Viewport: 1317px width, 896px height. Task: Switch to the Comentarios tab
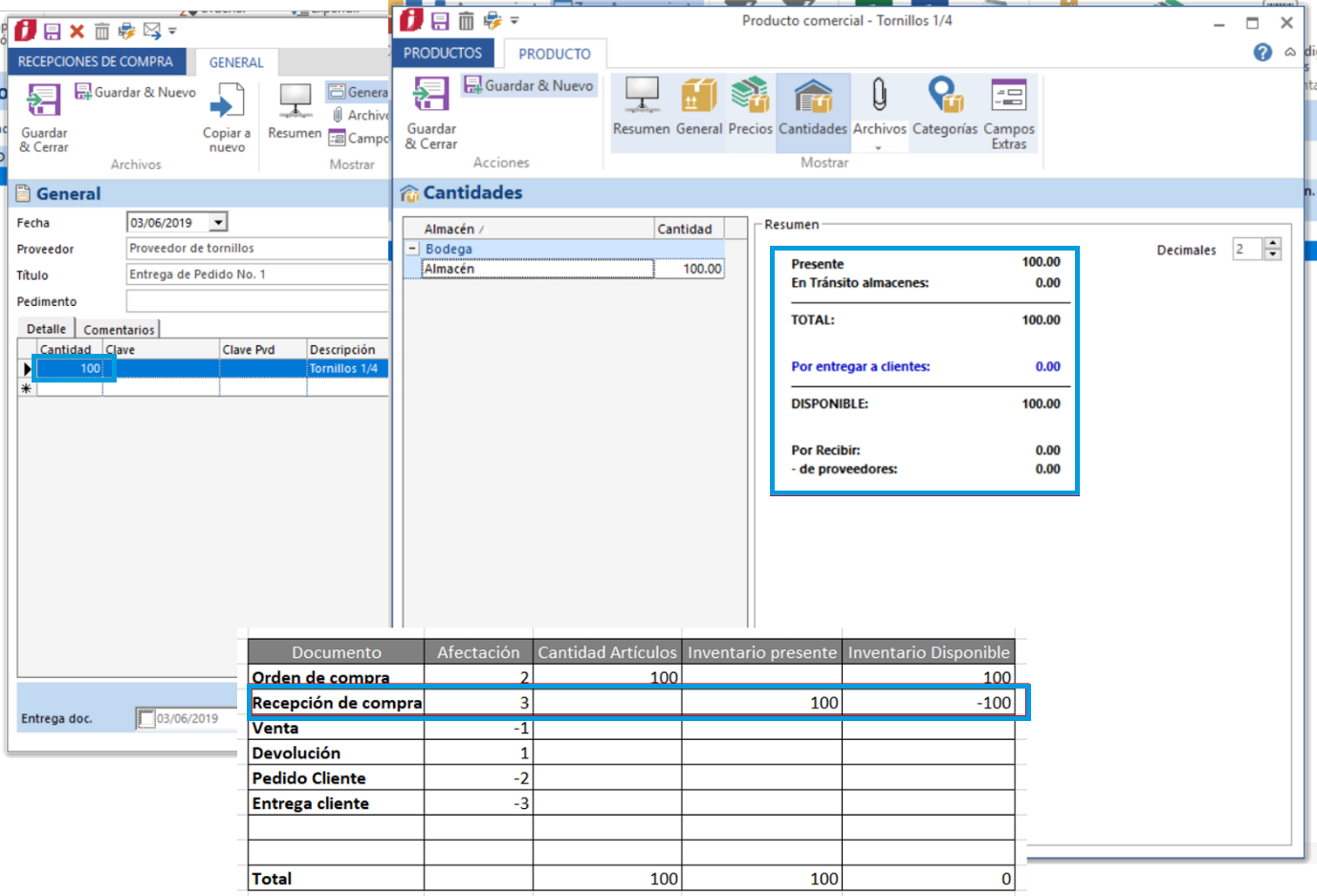click(x=119, y=330)
